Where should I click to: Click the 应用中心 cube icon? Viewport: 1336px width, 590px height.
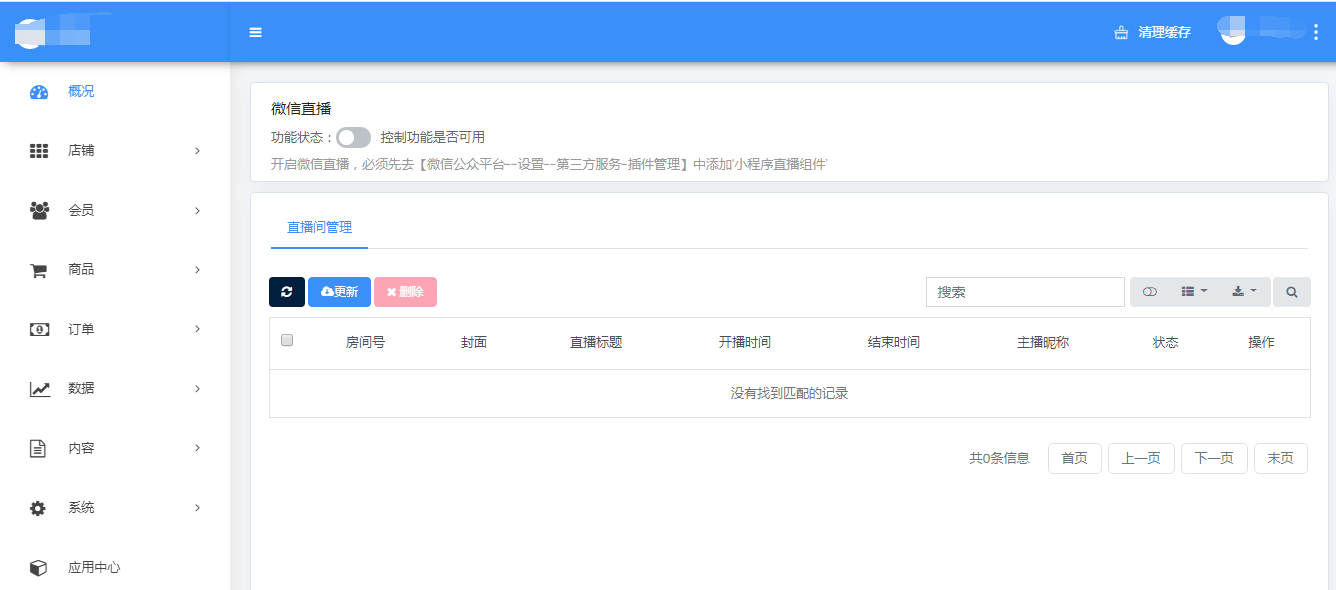tap(39, 568)
